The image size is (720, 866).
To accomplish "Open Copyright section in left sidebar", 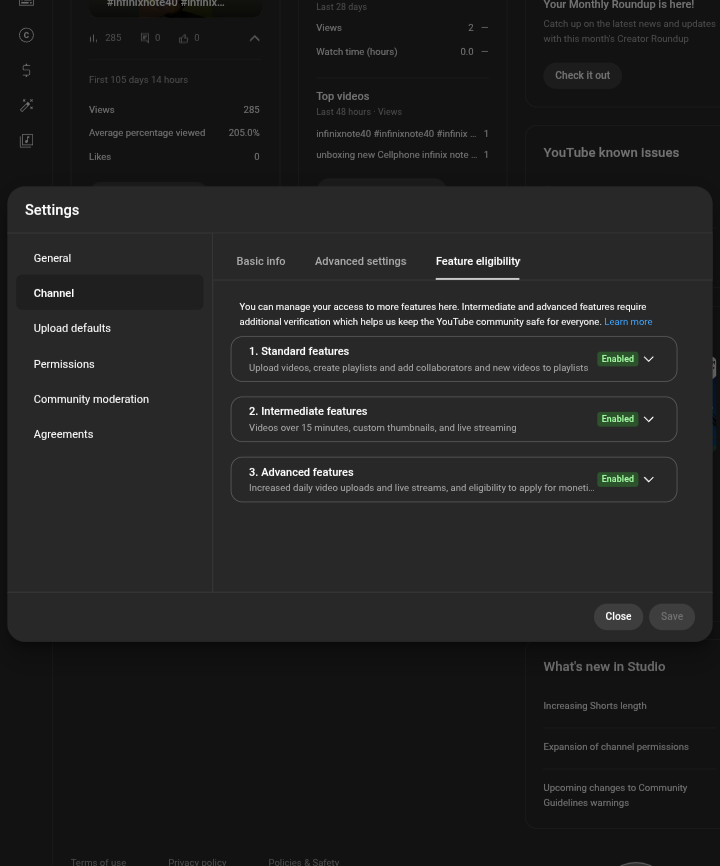I will [x=26, y=35].
